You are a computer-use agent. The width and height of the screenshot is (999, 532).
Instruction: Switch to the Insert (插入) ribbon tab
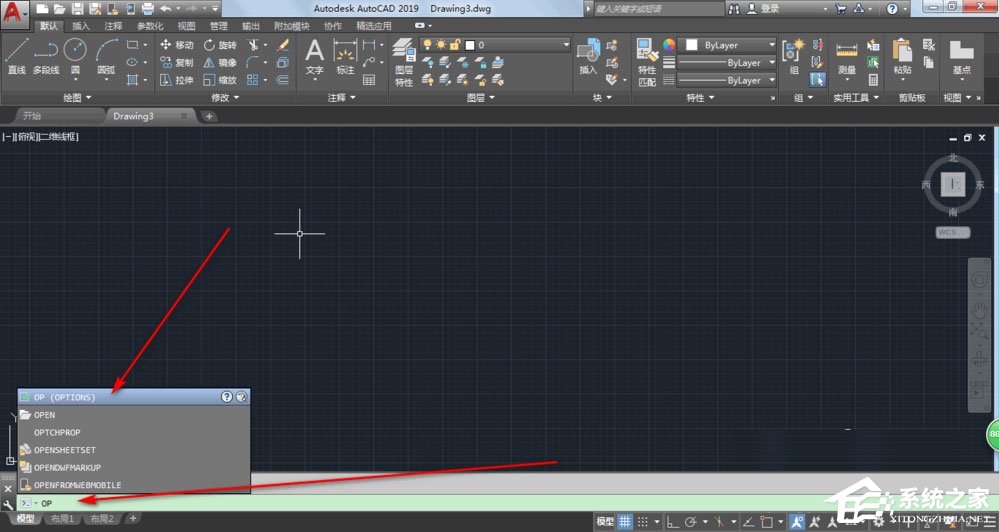click(81, 26)
